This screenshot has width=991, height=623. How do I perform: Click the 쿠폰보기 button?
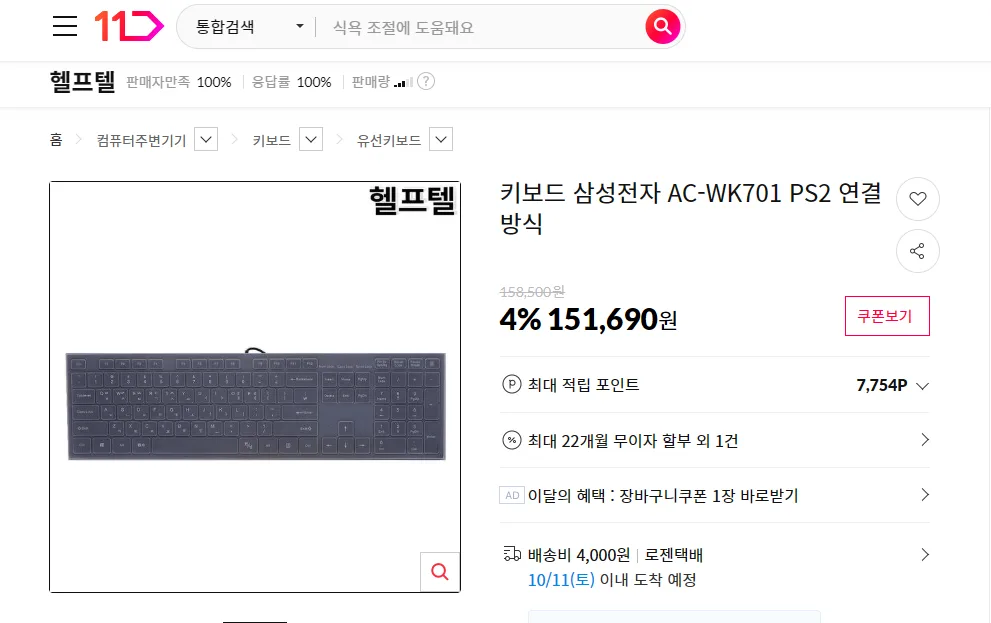coord(887,316)
